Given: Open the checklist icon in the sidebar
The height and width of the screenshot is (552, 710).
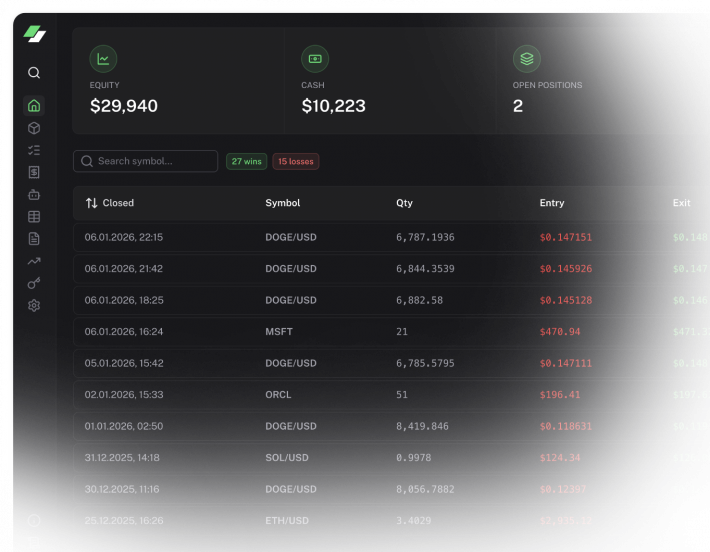Looking at the screenshot, I should click(34, 150).
